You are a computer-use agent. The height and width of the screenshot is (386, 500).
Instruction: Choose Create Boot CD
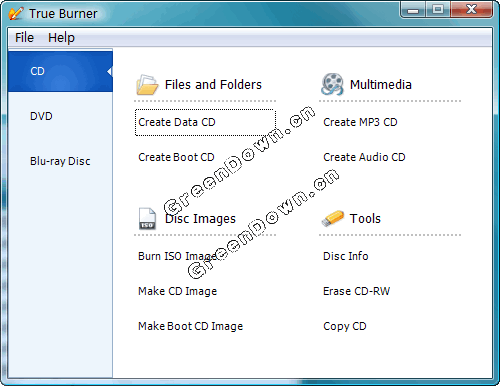[x=176, y=157]
